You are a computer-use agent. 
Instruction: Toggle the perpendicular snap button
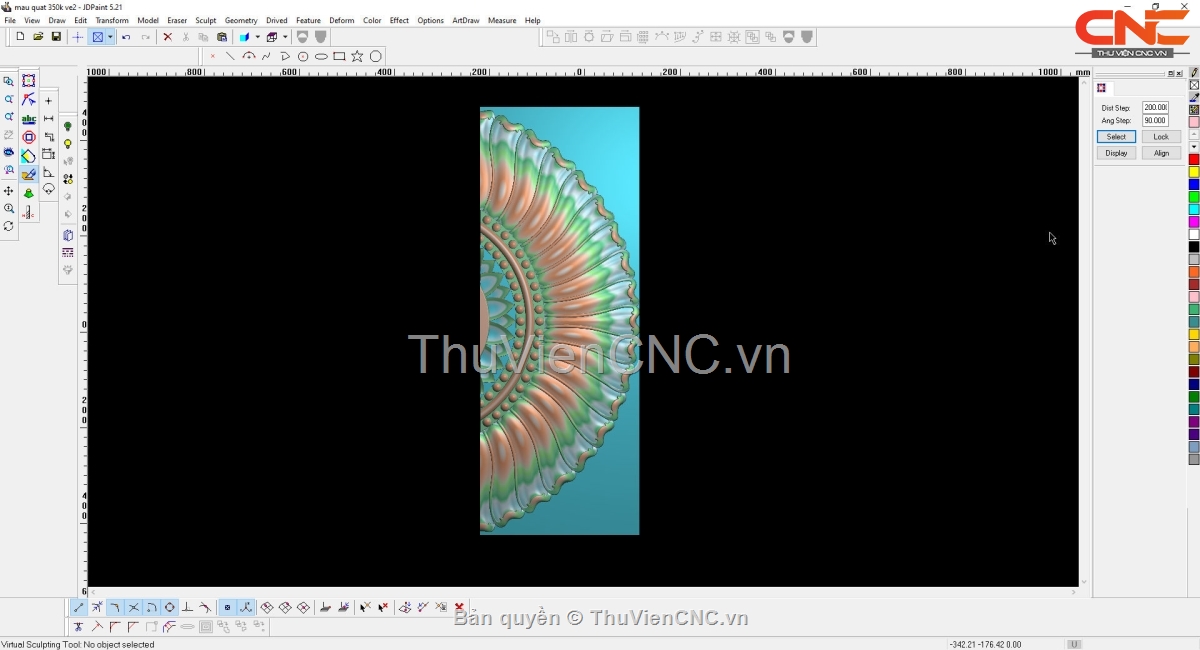(187, 607)
